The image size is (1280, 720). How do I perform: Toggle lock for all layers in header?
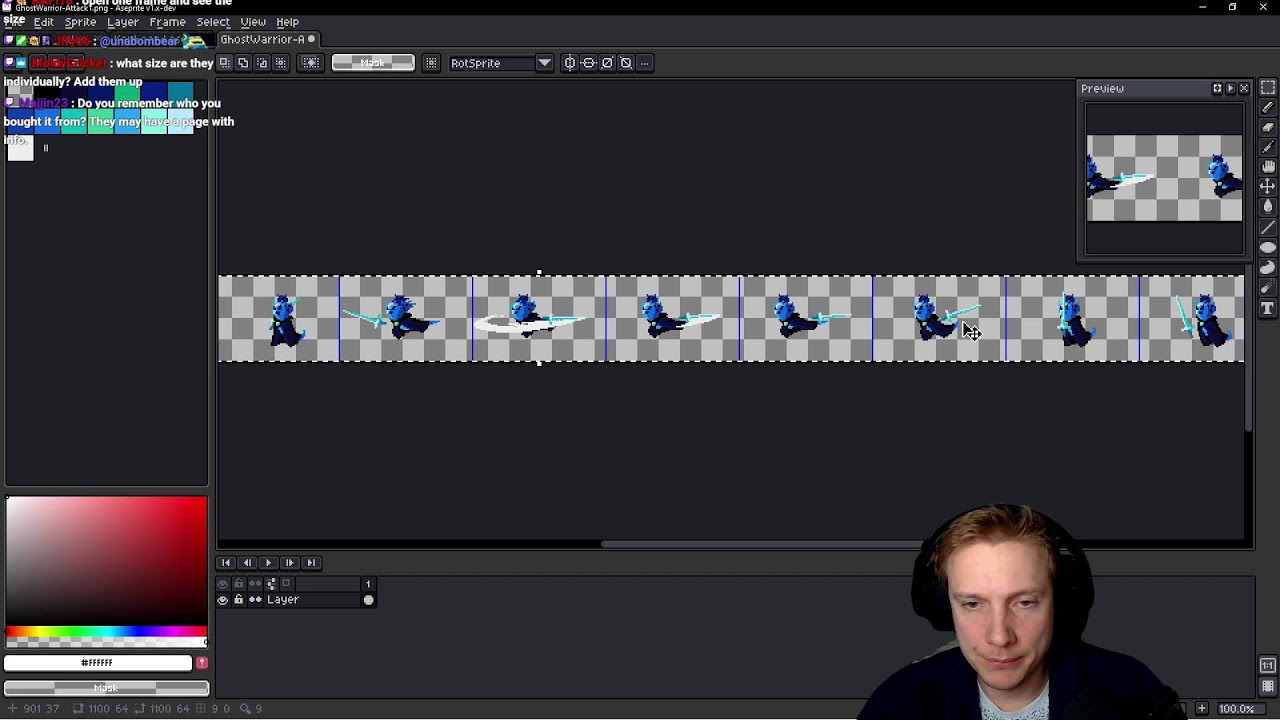click(238, 584)
